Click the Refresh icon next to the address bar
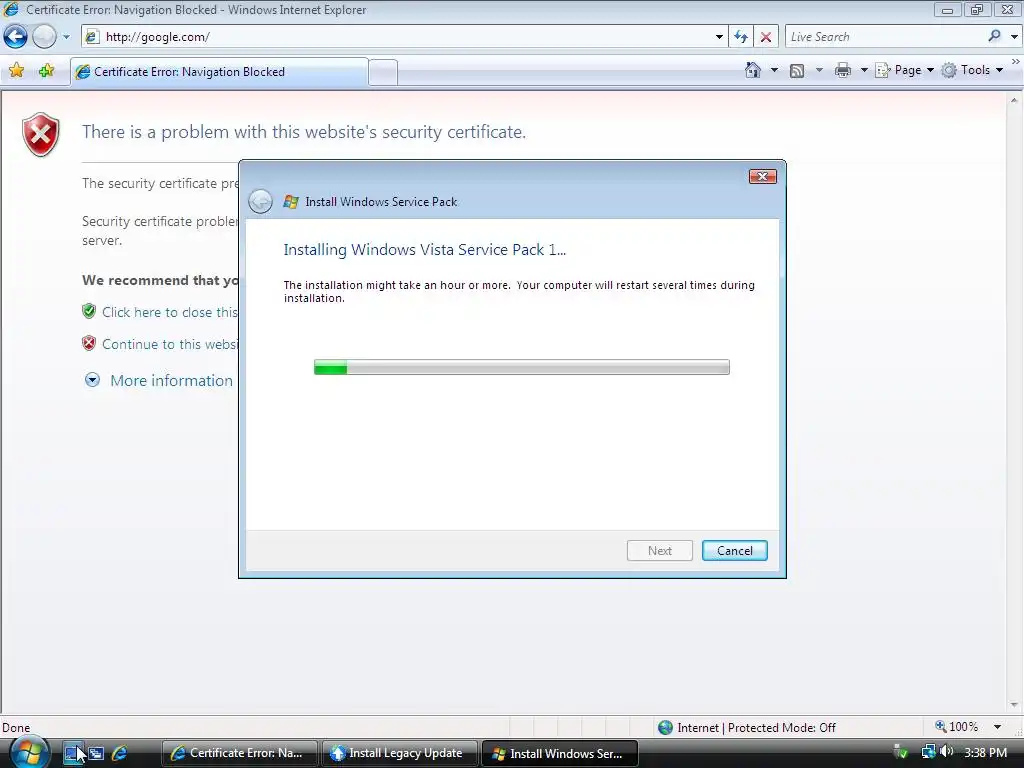 (x=741, y=37)
